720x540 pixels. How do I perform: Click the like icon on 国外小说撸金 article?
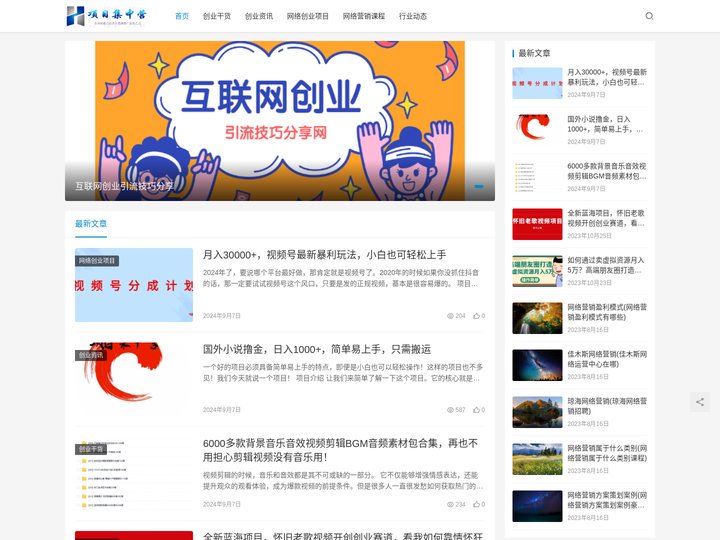(x=476, y=410)
